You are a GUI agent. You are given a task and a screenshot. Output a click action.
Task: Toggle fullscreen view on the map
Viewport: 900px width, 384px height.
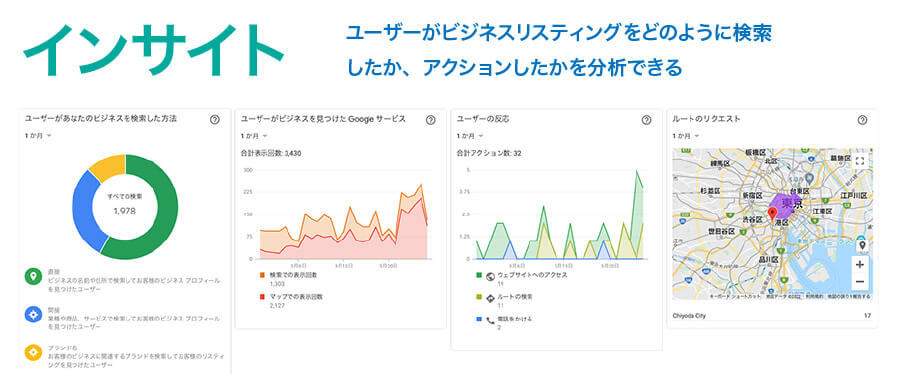pos(859,161)
